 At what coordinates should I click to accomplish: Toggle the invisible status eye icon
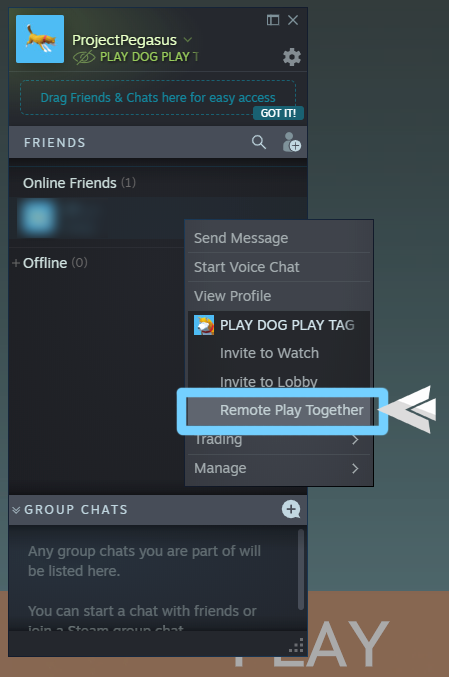point(84,57)
